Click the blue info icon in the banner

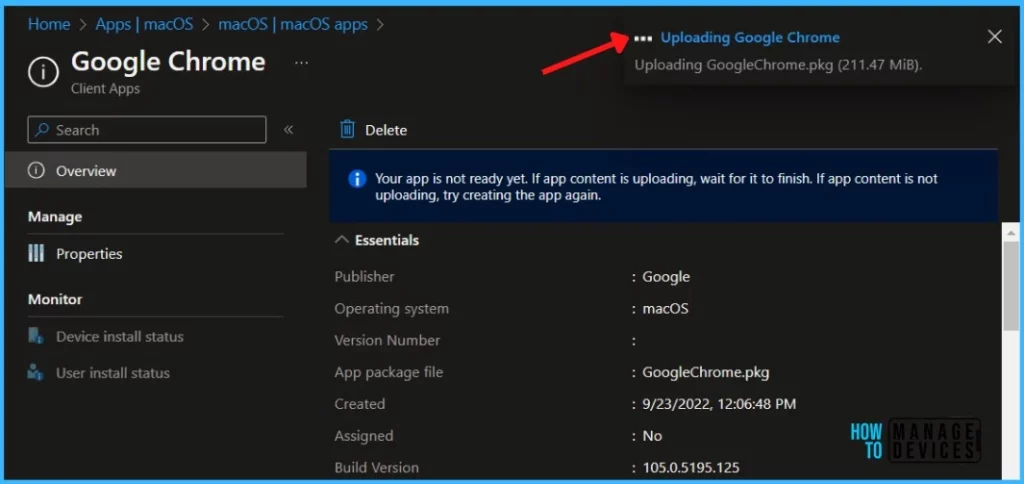tap(357, 179)
